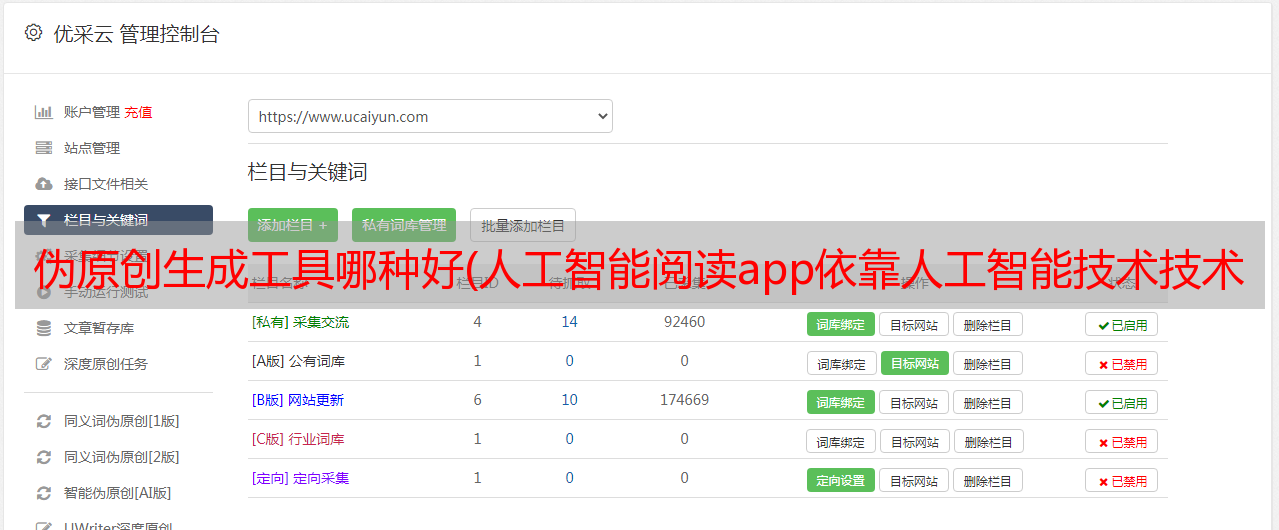The width and height of the screenshot is (1279, 530).
Task: Click 目标网站 for 行业词库 row
Action: (x=914, y=441)
